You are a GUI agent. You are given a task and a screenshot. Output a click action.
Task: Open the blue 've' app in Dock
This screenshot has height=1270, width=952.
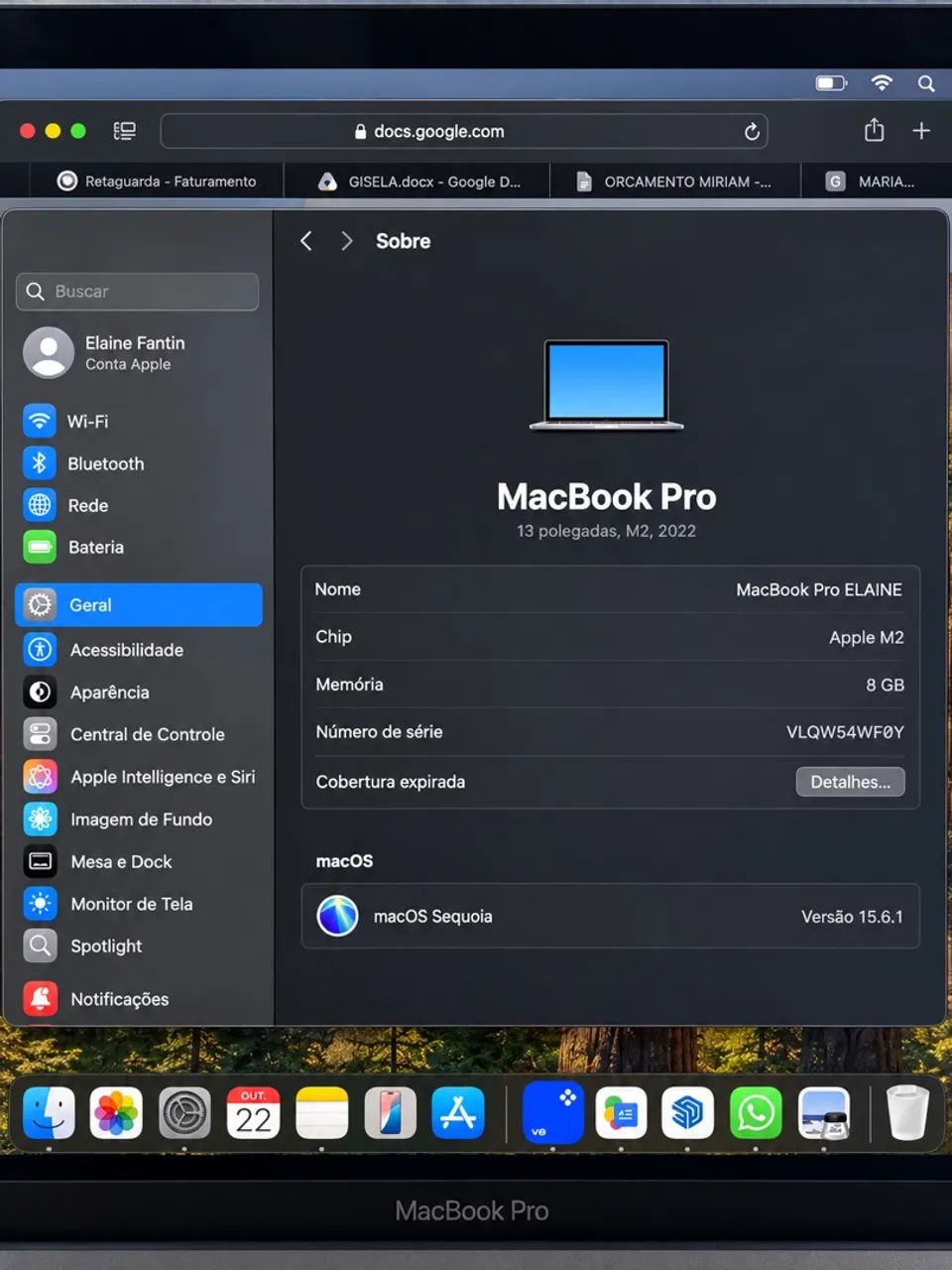tap(552, 1112)
